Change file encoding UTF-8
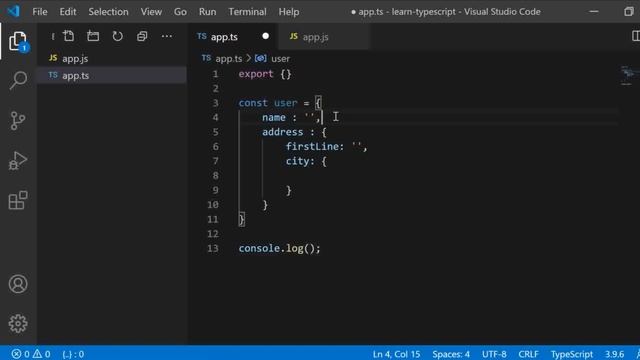This screenshot has height=360, width=640. click(494, 354)
